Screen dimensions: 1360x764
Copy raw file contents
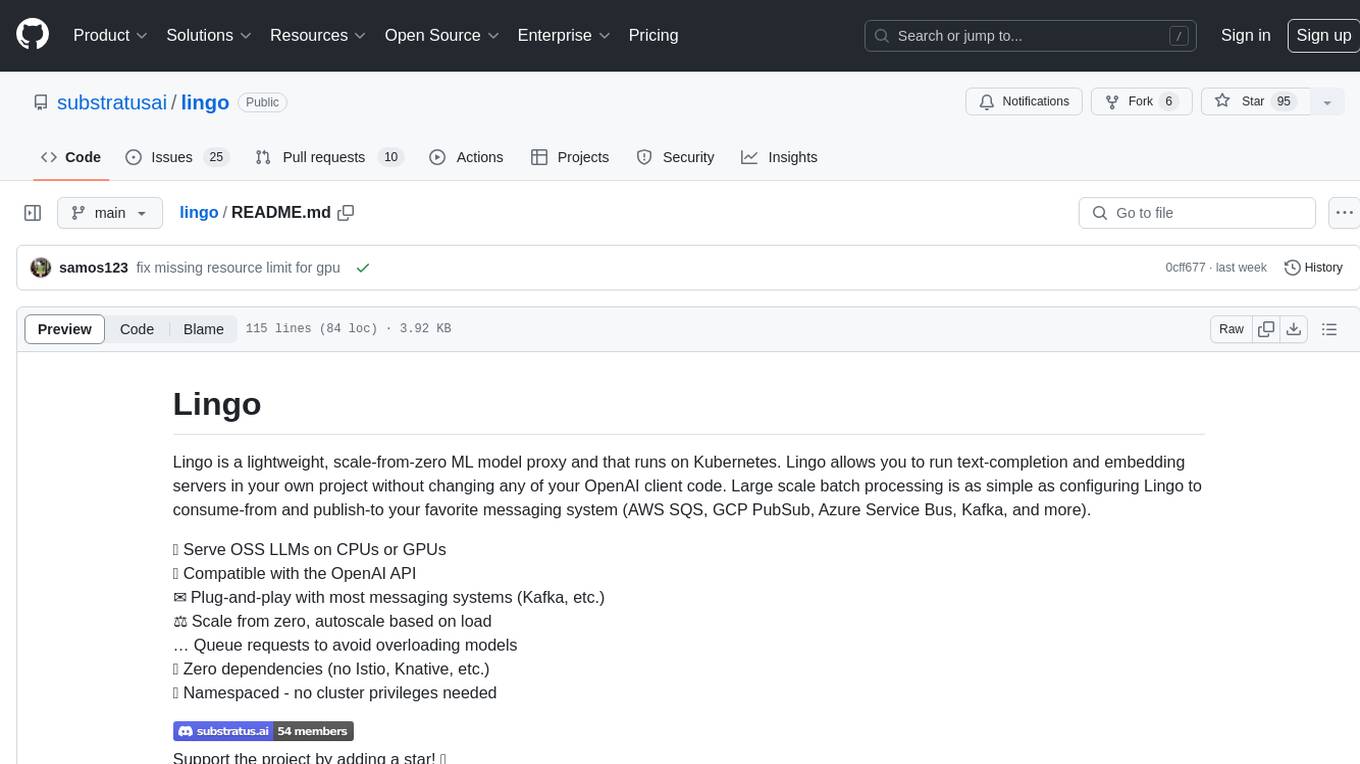pyautogui.click(x=1267, y=329)
